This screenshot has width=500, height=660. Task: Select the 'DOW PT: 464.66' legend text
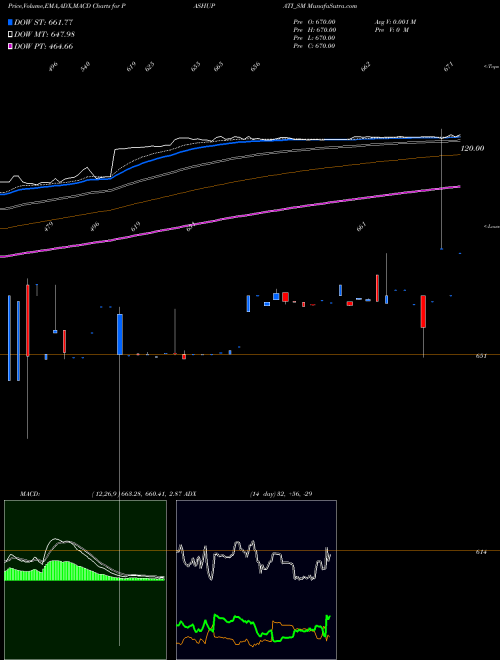44,47
